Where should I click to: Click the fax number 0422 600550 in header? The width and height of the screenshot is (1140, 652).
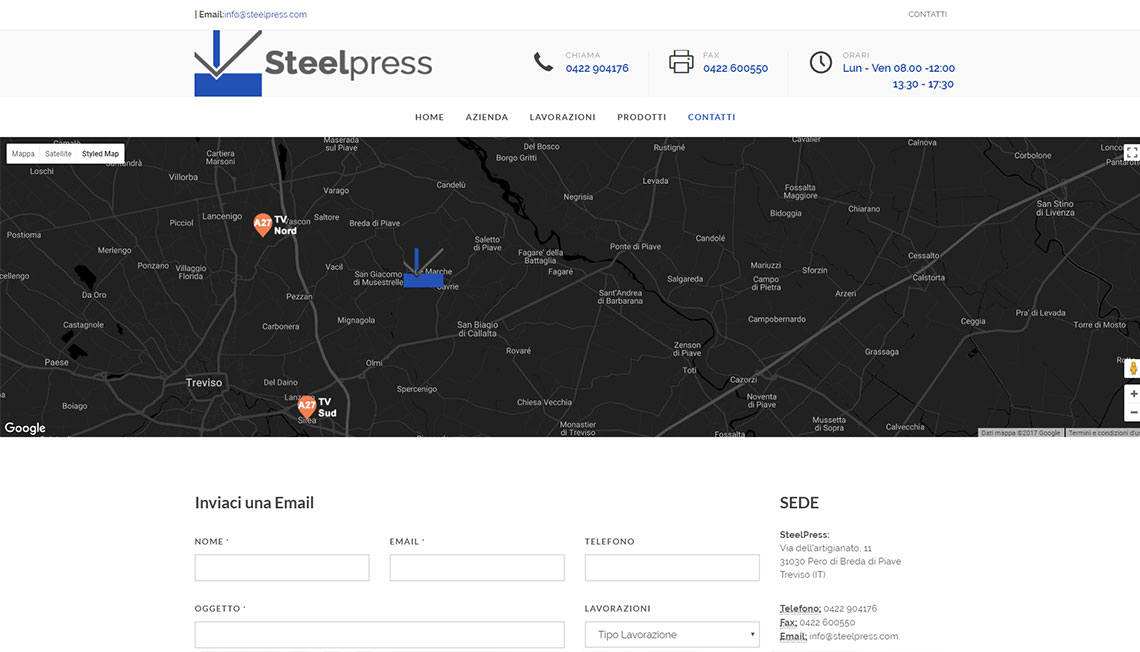point(735,68)
